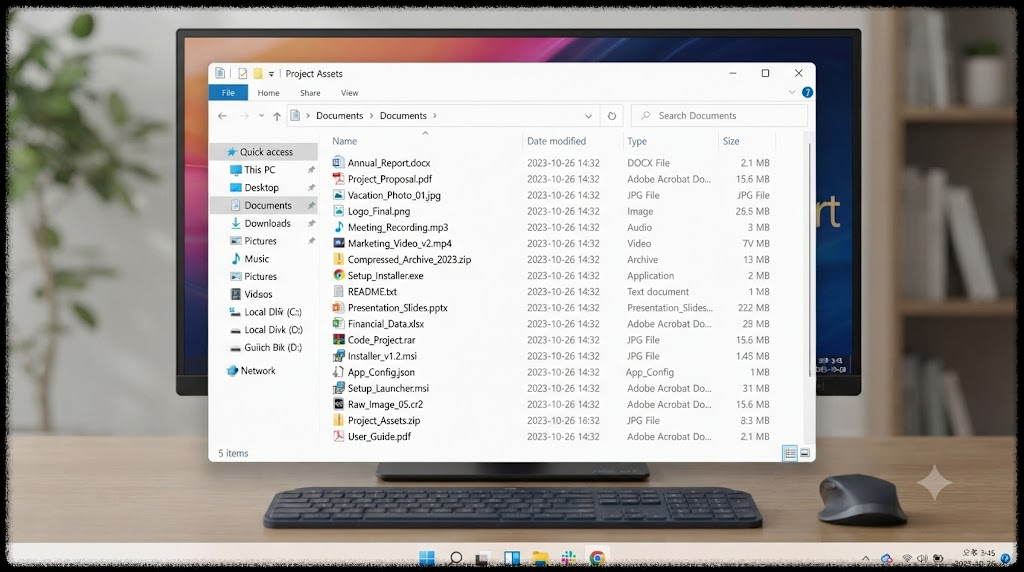Select Setup_Launcher.msi in the file list
The width and height of the screenshot is (1024, 572).
click(x=389, y=388)
